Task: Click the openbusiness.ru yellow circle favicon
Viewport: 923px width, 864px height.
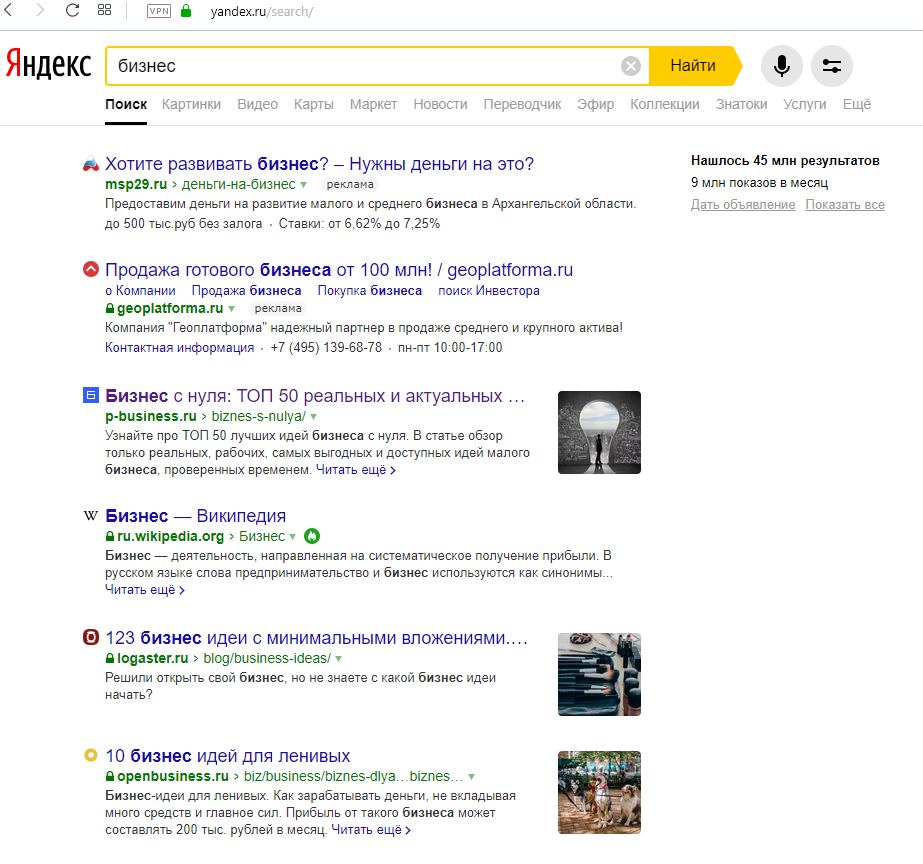Action: [x=91, y=755]
